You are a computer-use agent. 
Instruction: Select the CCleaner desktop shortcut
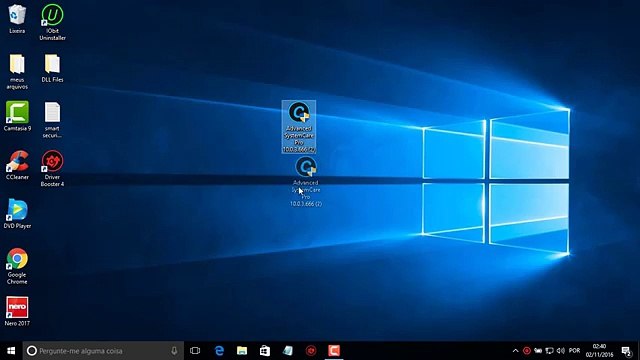(17, 165)
